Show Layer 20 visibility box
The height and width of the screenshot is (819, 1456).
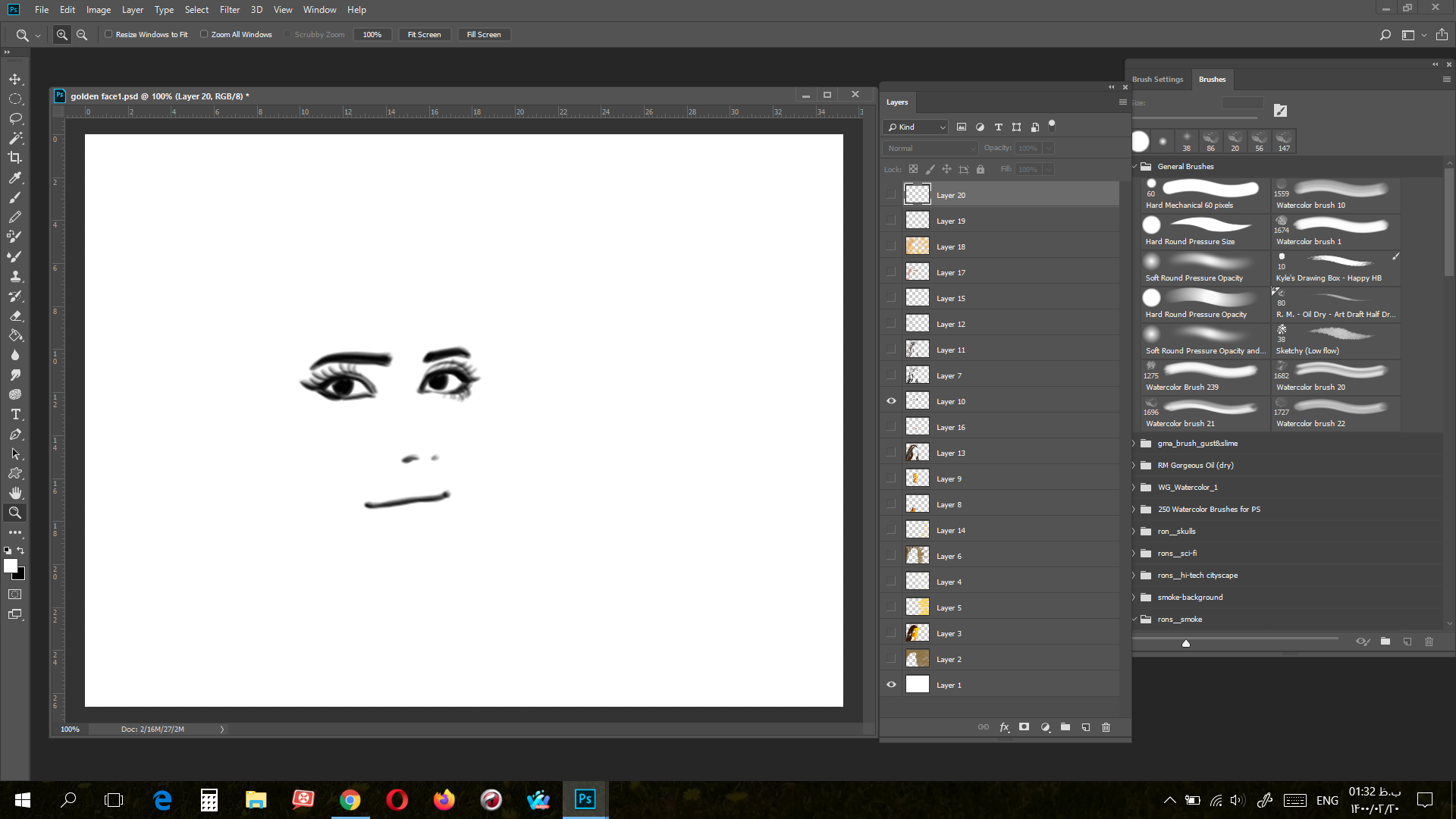(x=892, y=195)
